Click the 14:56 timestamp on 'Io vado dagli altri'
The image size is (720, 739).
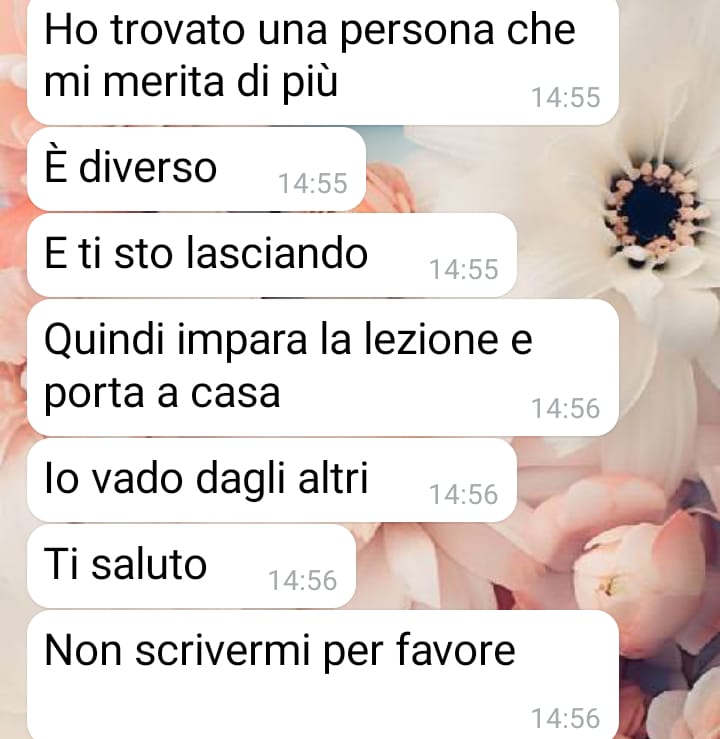point(464,494)
